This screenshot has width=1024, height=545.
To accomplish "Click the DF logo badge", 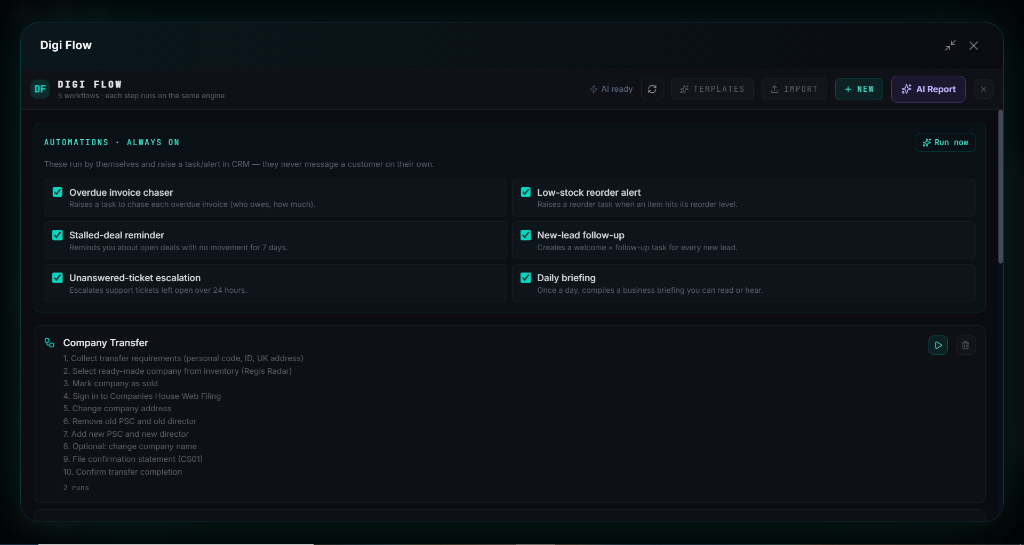I will 40,89.
